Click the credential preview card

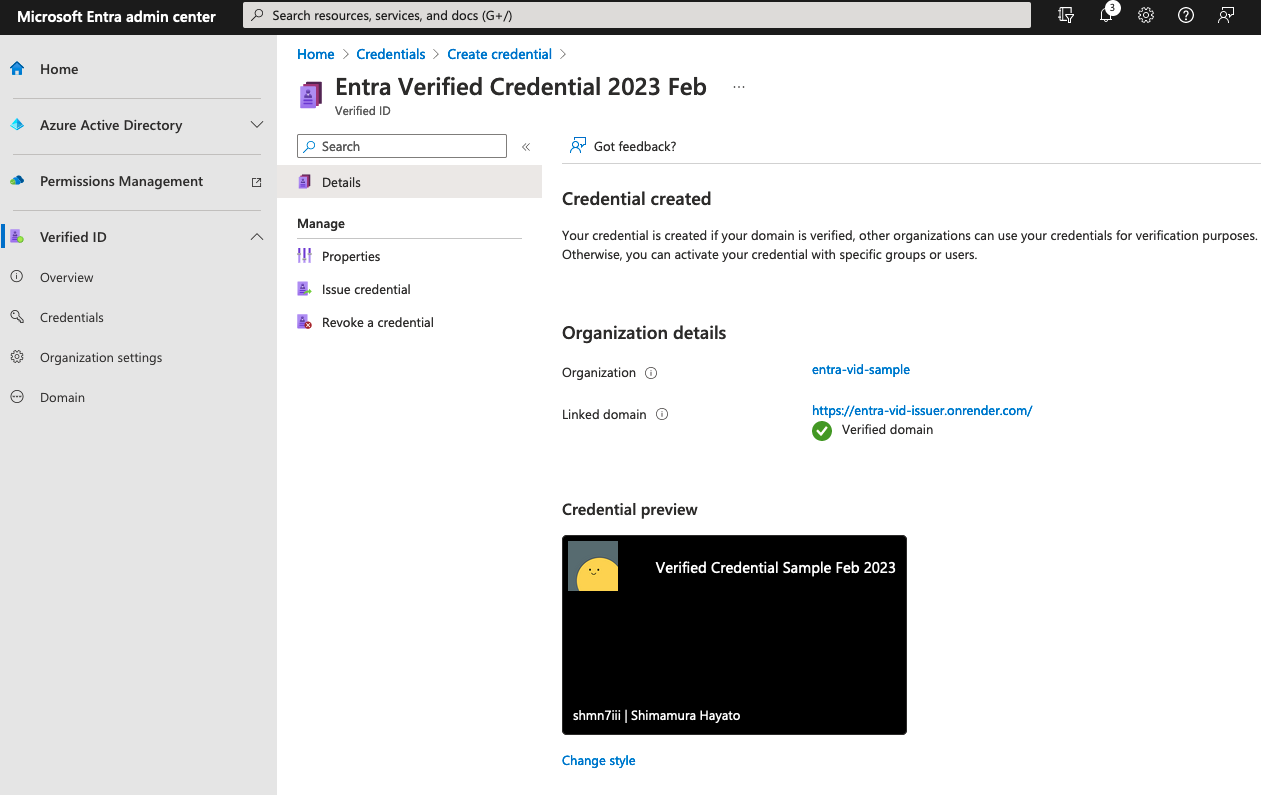tap(734, 635)
